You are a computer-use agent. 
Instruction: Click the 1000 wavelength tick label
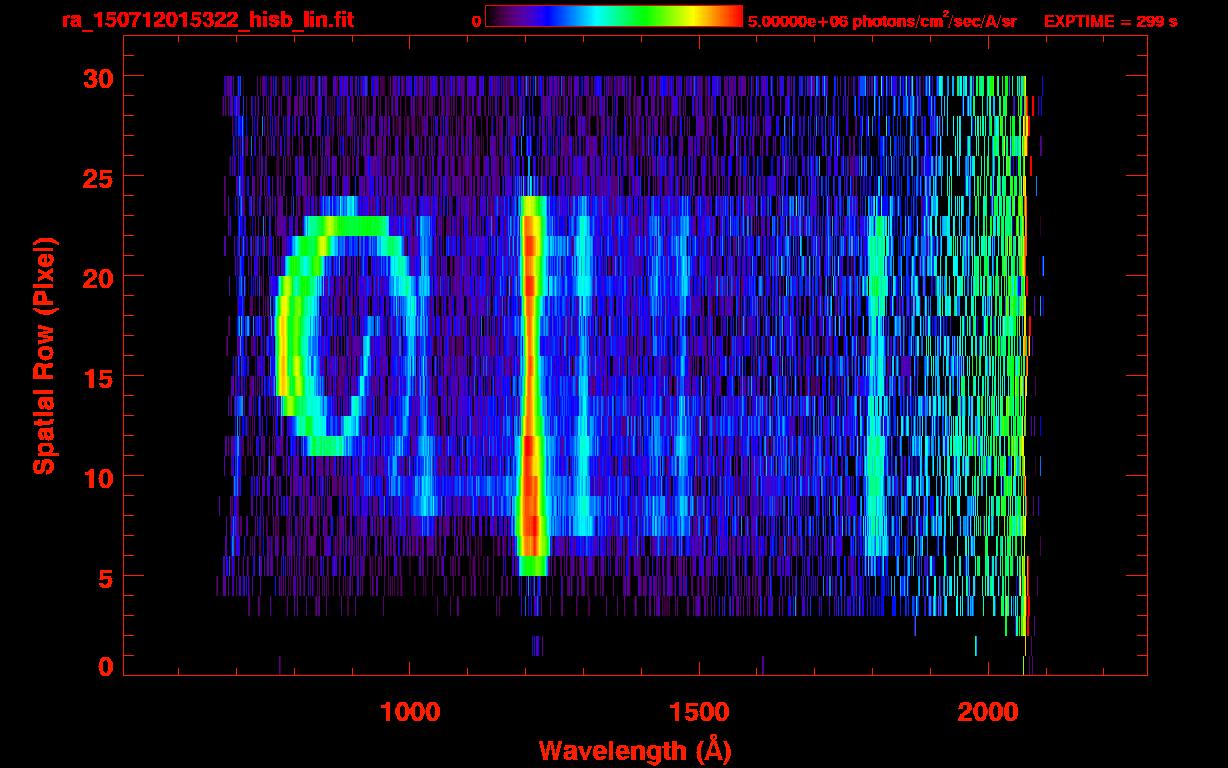pyautogui.click(x=410, y=712)
